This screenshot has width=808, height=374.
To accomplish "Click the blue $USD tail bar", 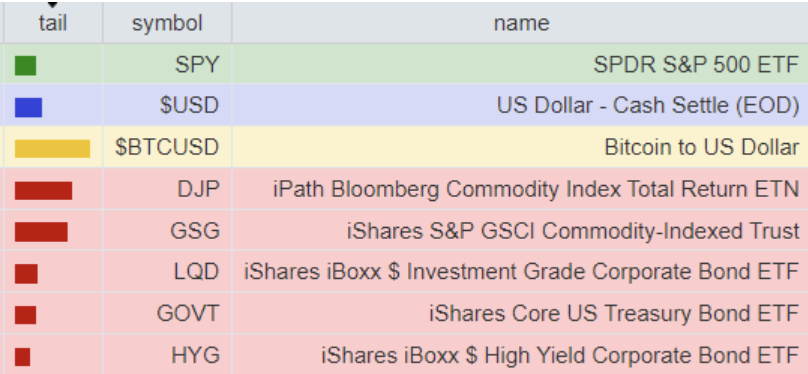I will (x=28, y=107).
